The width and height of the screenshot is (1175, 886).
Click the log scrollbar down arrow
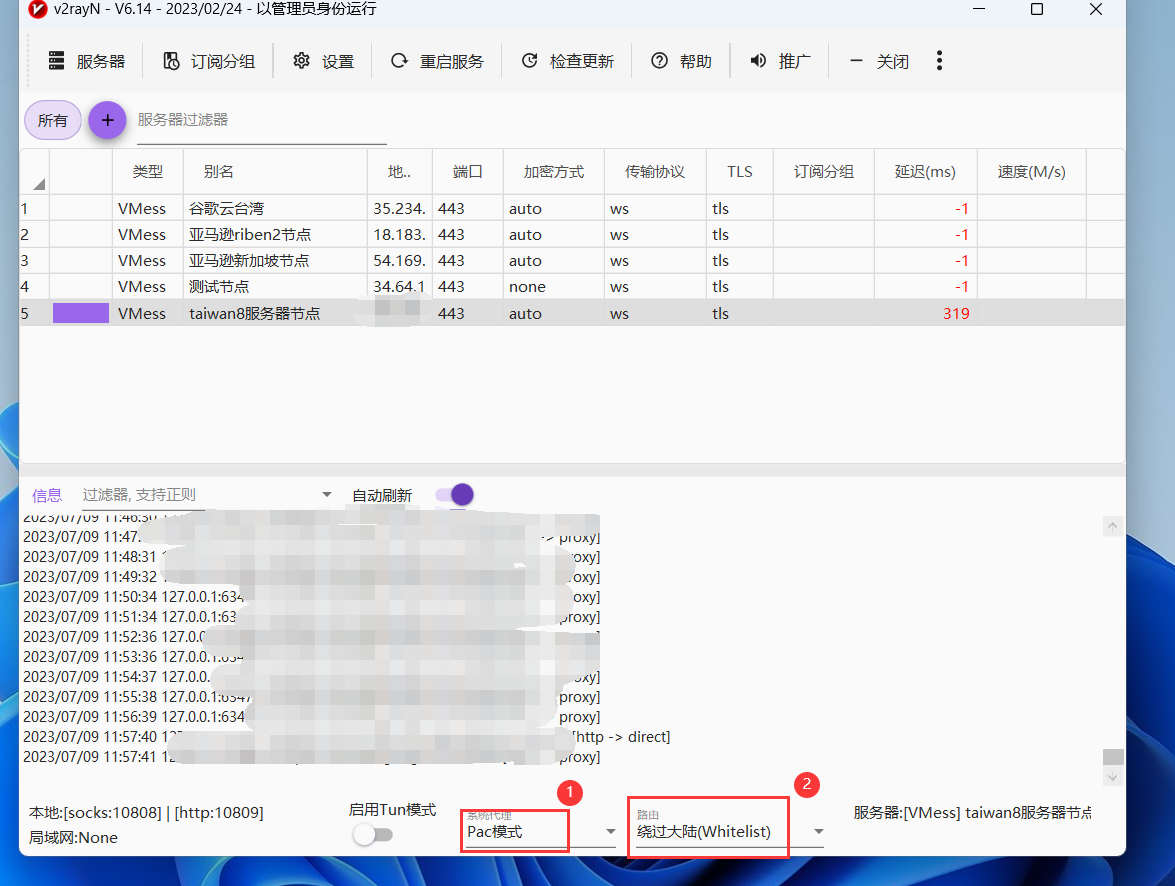[x=1113, y=777]
